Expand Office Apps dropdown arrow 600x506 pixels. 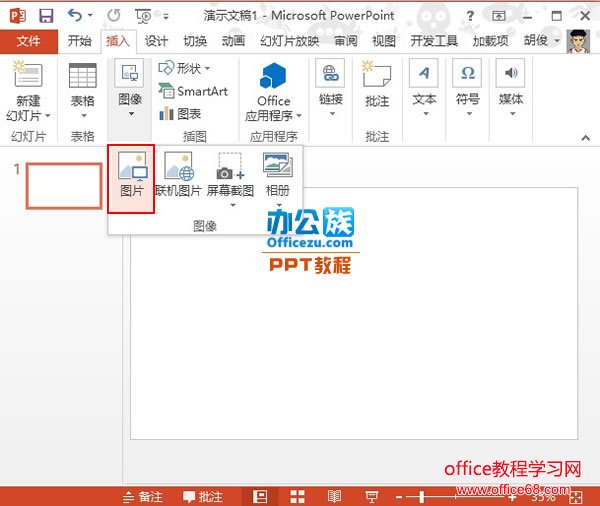click(x=299, y=115)
